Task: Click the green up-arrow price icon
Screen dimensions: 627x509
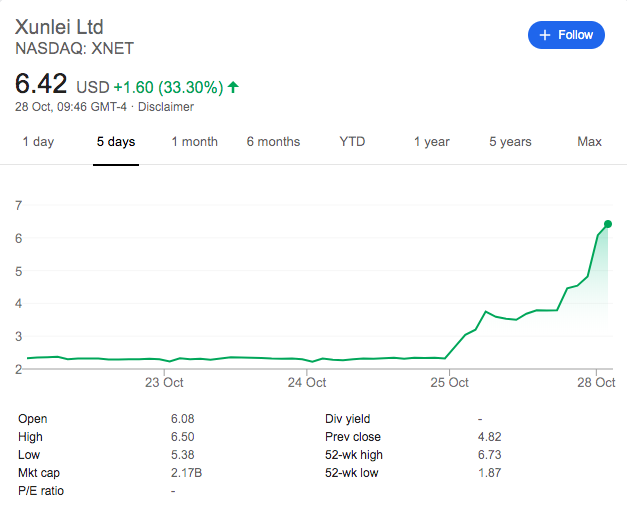Action: [x=233, y=87]
